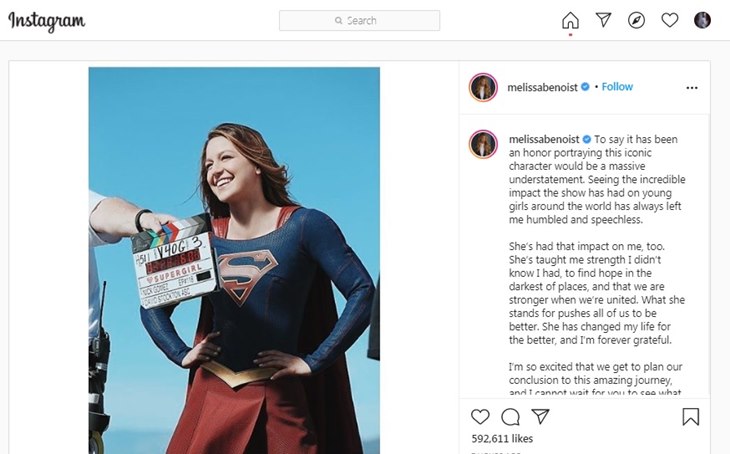Viewport: 730px width, 454px height.
Task: Click the Search field
Action: tap(359, 20)
